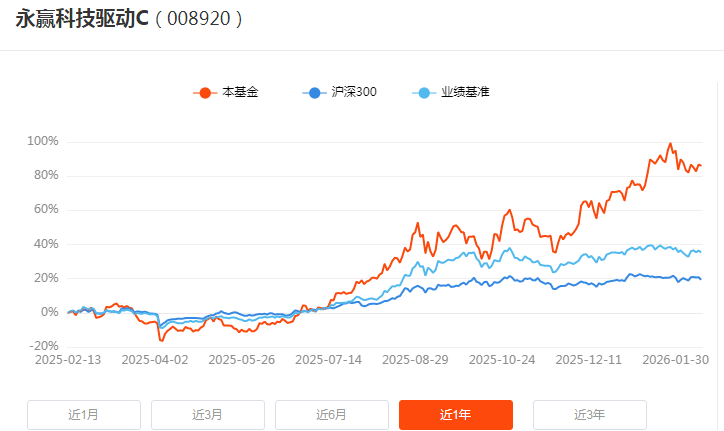Switch chart to 近3年 range
Screen dimensions: 724x431
[x=590, y=414]
